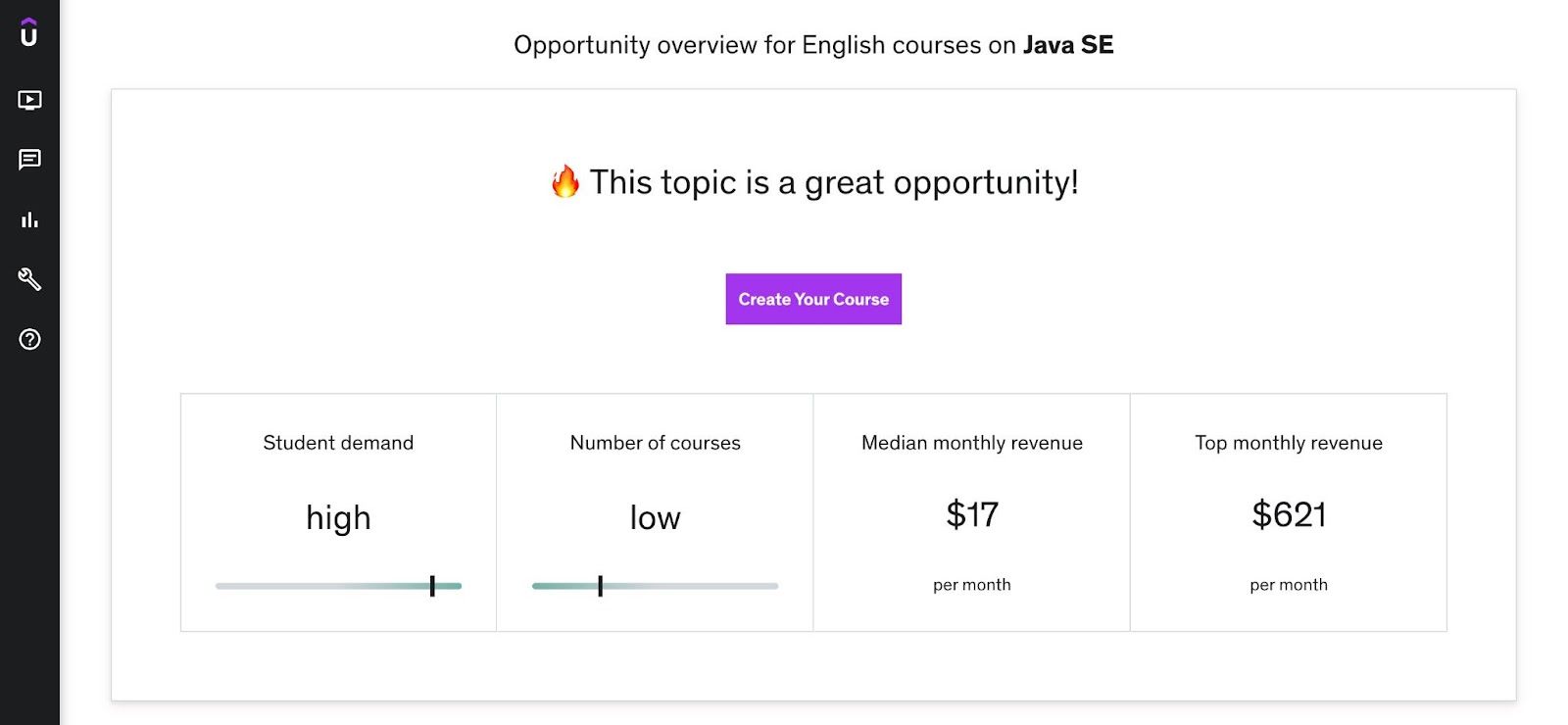
Task: Click the $17 median revenue figure
Action: click(x=971, y=514)
